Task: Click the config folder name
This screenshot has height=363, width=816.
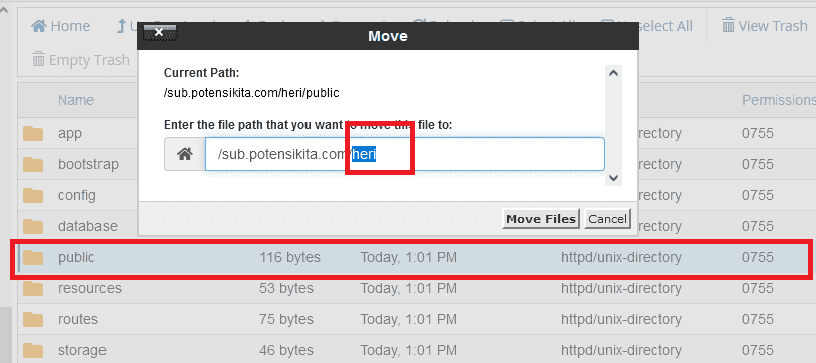Action: (76, 196)
